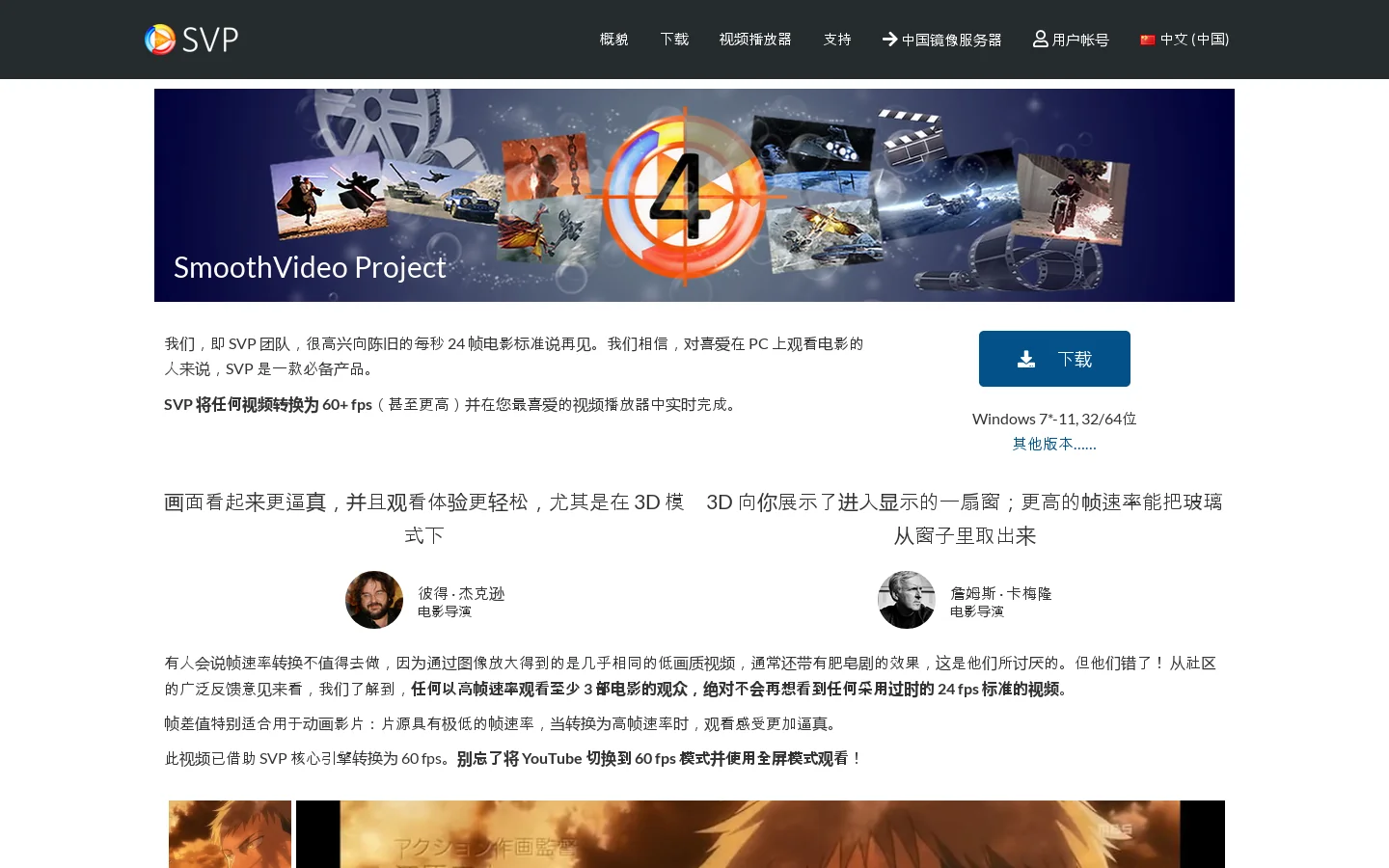Click Peter Jackson's portrait photo
This screenshot has width=1389, height=868.
[x=374, y=600]
